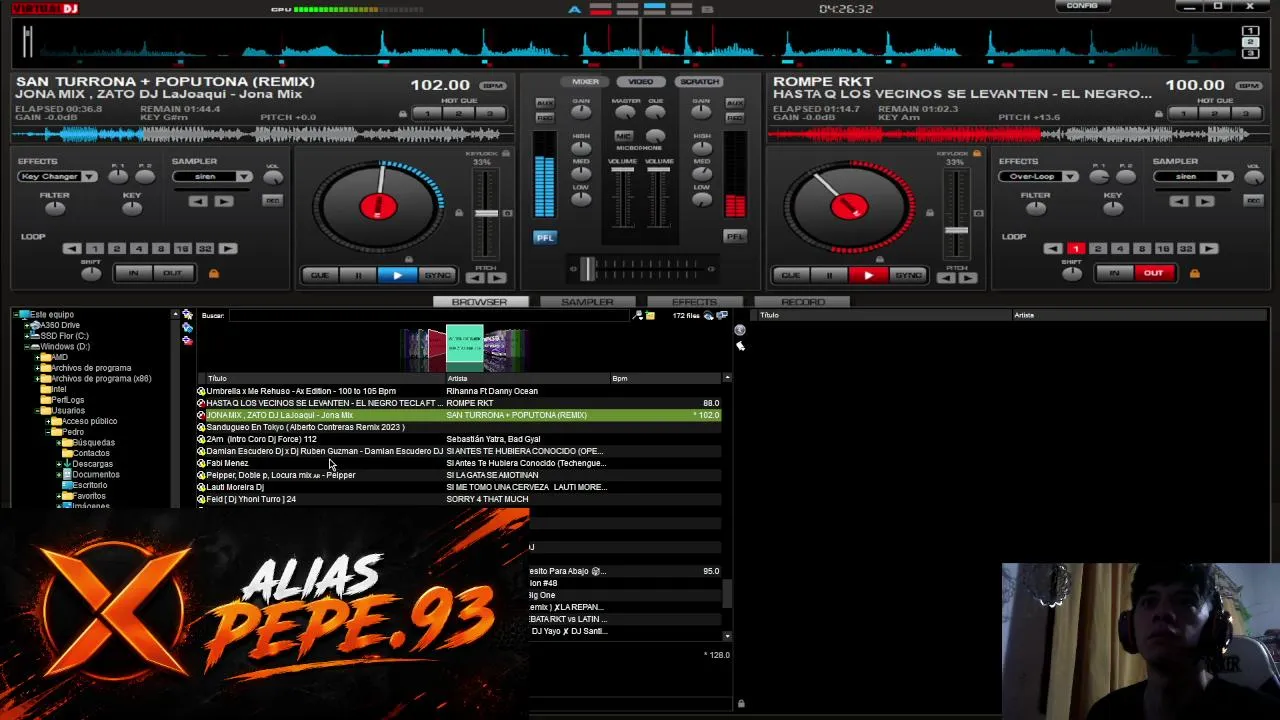Set an 8-beat loop on left deck

160,248
